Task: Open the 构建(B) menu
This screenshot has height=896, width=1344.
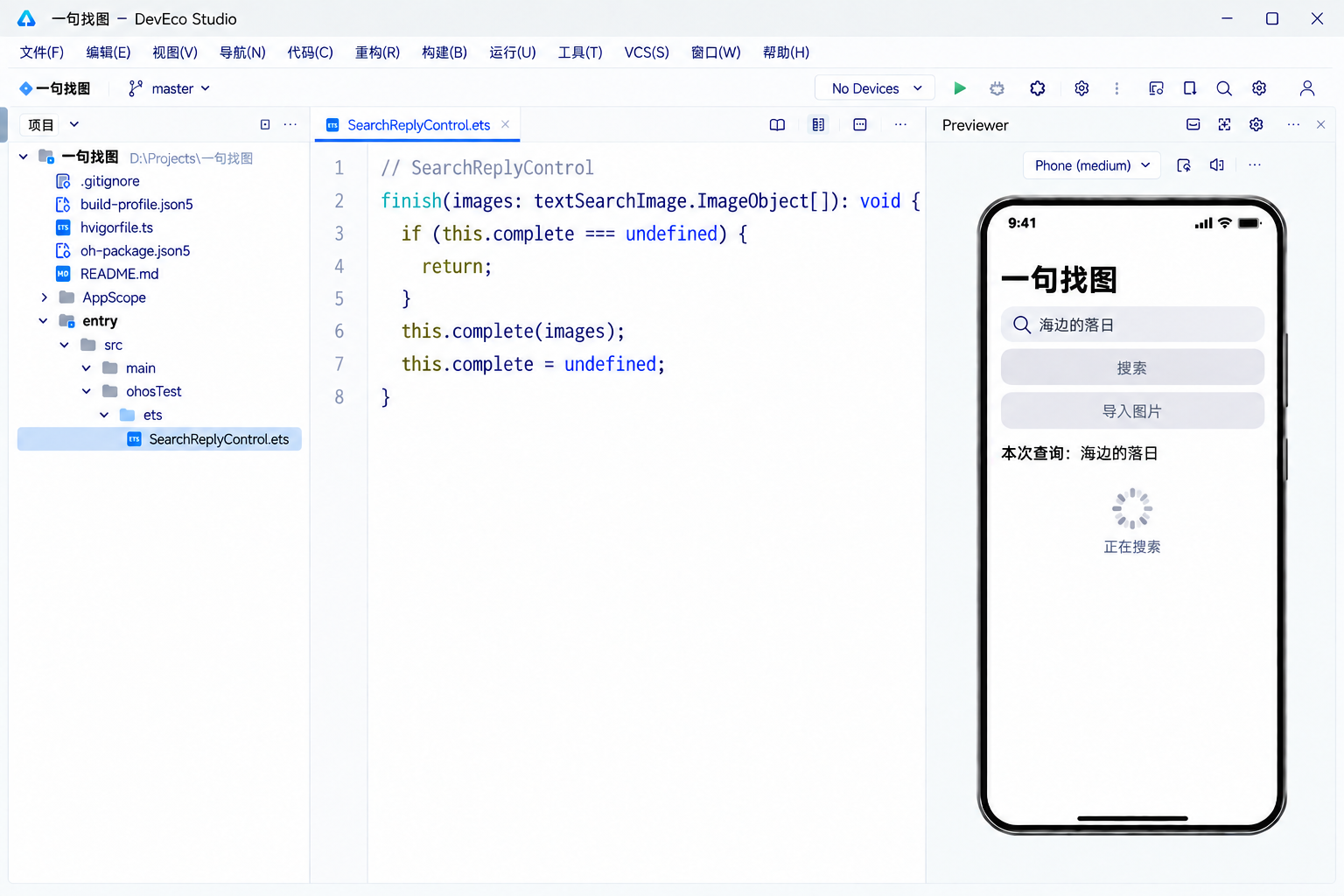Action: 444,52
